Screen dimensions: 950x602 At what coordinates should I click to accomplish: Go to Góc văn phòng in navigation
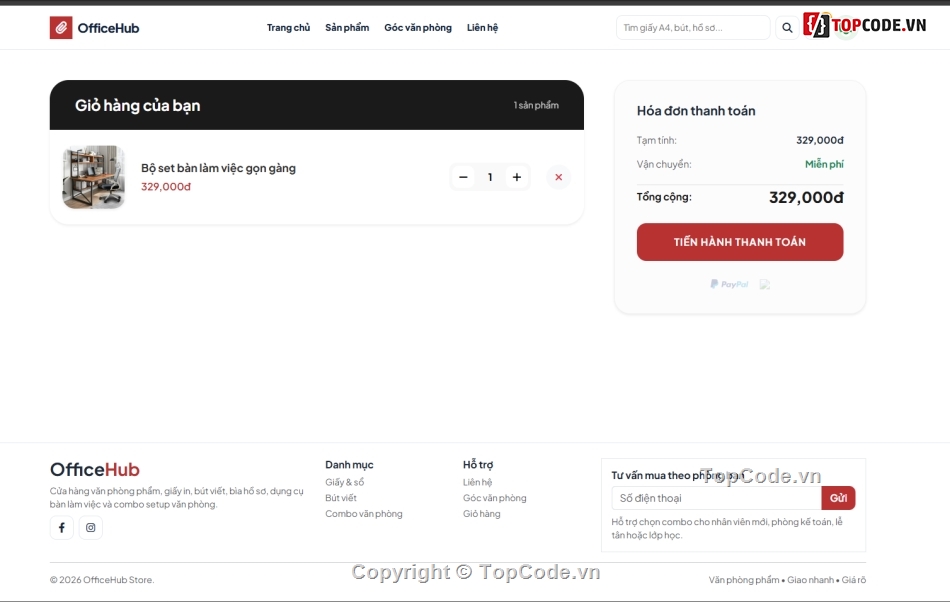click(418, 28)
